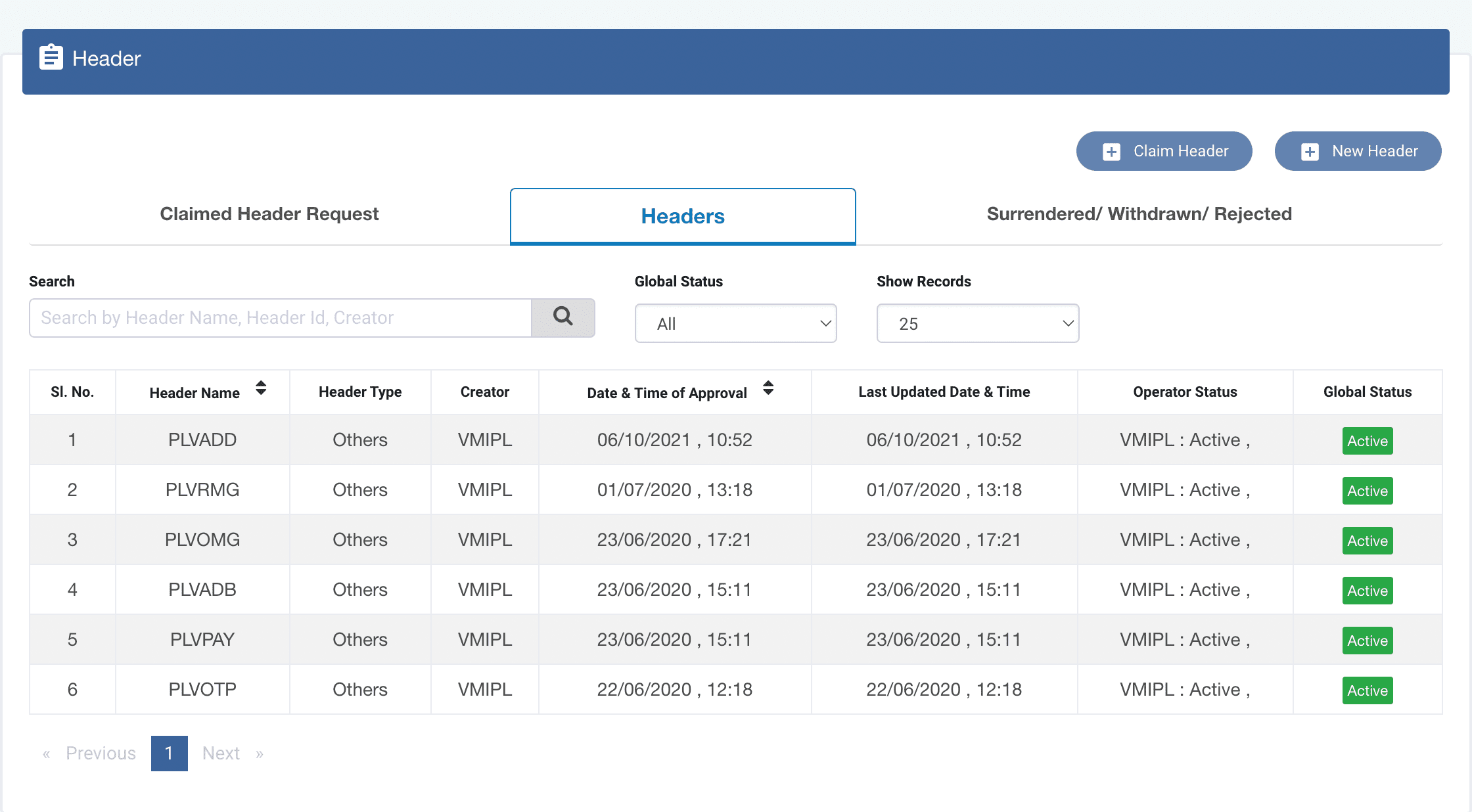This screenshot has height=812, width=1472.
Task: Open the Global Status dropdown
Action: [x=735, y=323]
